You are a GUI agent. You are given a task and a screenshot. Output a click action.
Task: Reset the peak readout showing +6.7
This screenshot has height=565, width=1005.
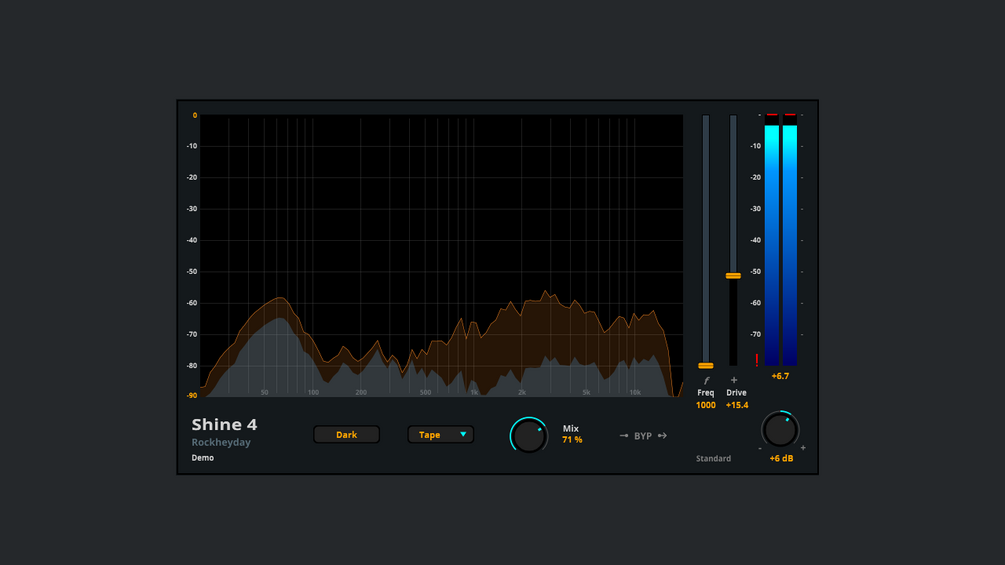coord(780,376)
